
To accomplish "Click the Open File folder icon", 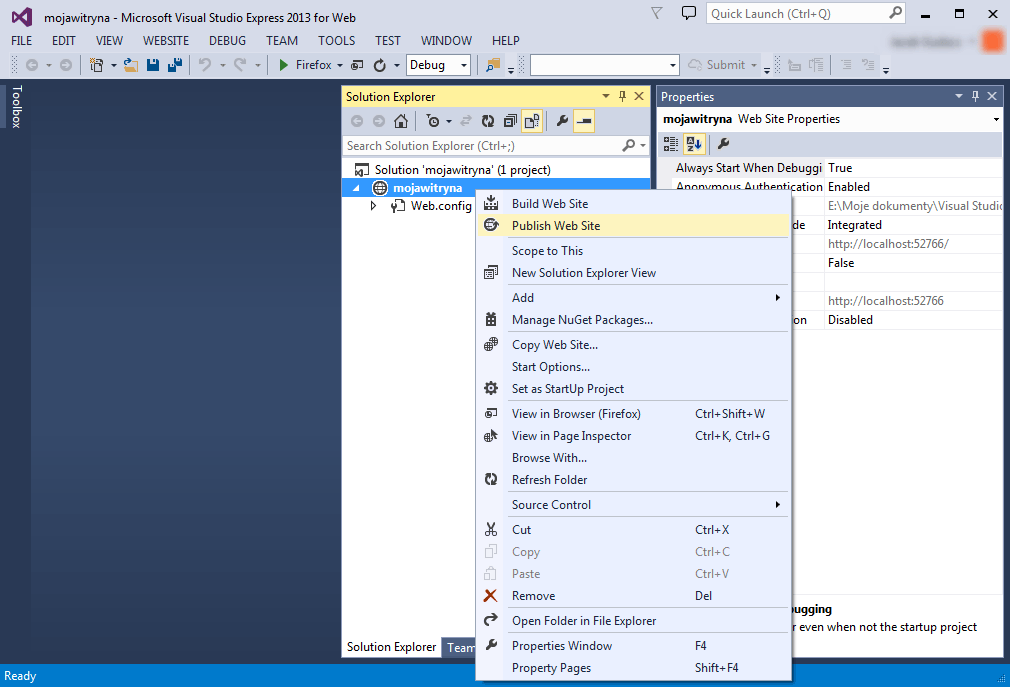I will pyautogui.click(x=131, y=65).
